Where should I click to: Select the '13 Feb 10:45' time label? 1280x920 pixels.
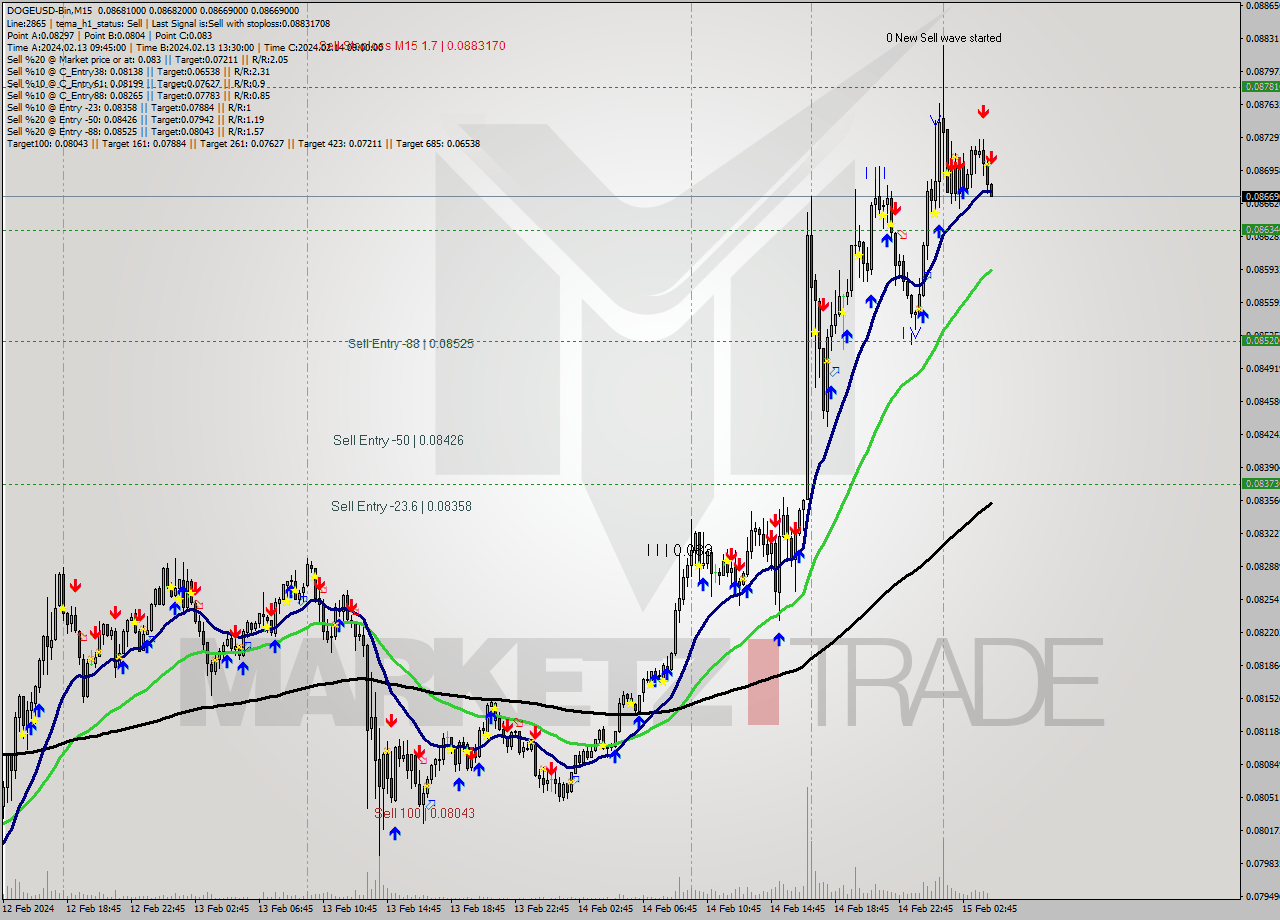(350, 909)
